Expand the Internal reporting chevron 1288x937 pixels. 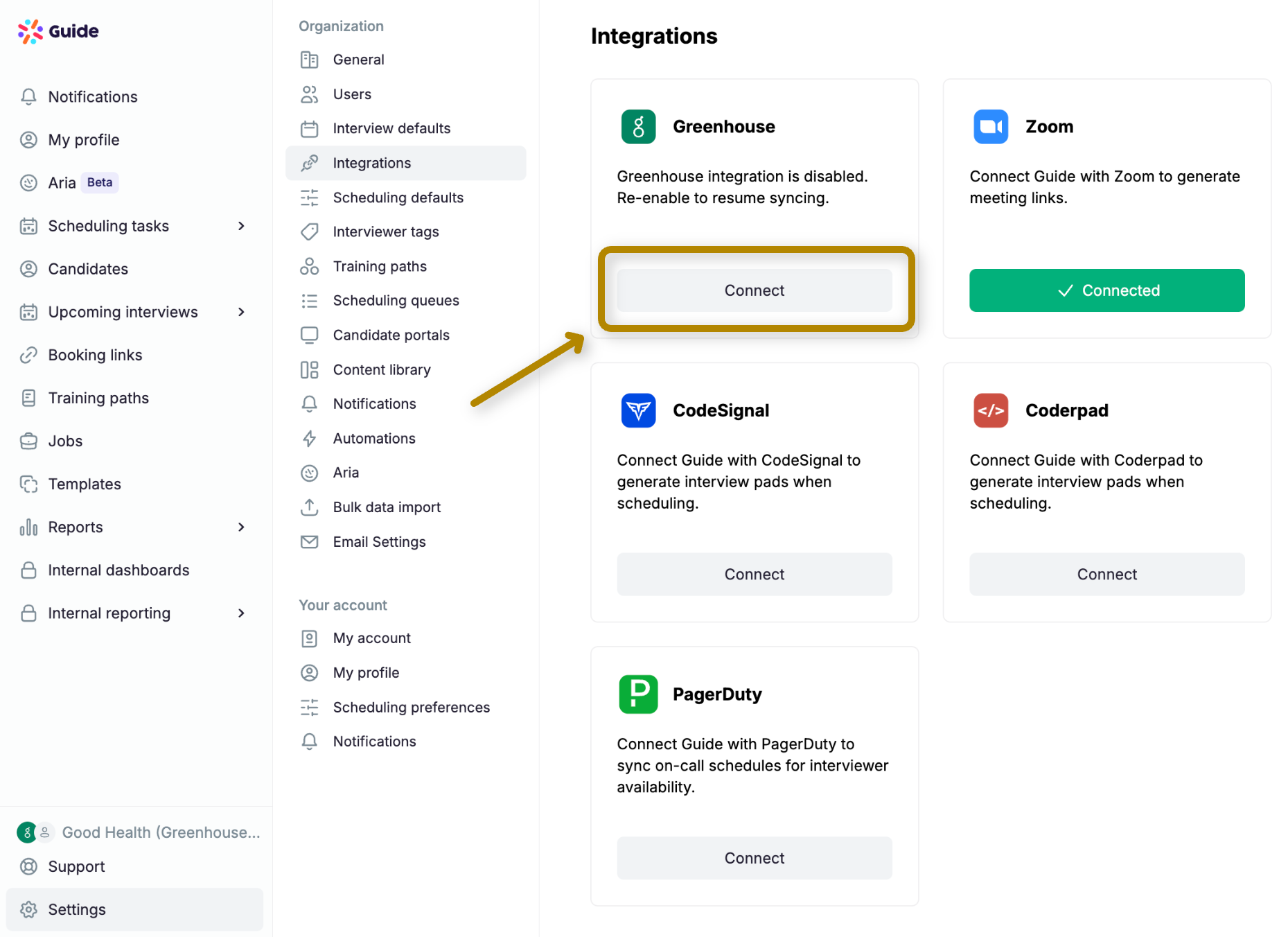pos(241,613)
